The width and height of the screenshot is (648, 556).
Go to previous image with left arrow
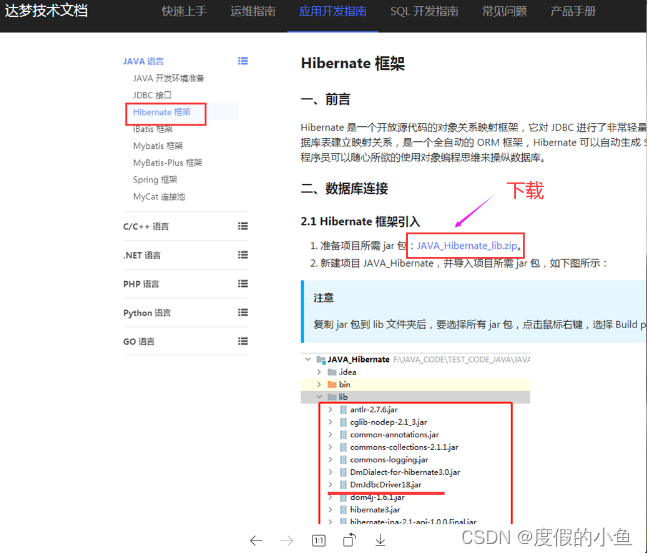(x=256, y=540)
